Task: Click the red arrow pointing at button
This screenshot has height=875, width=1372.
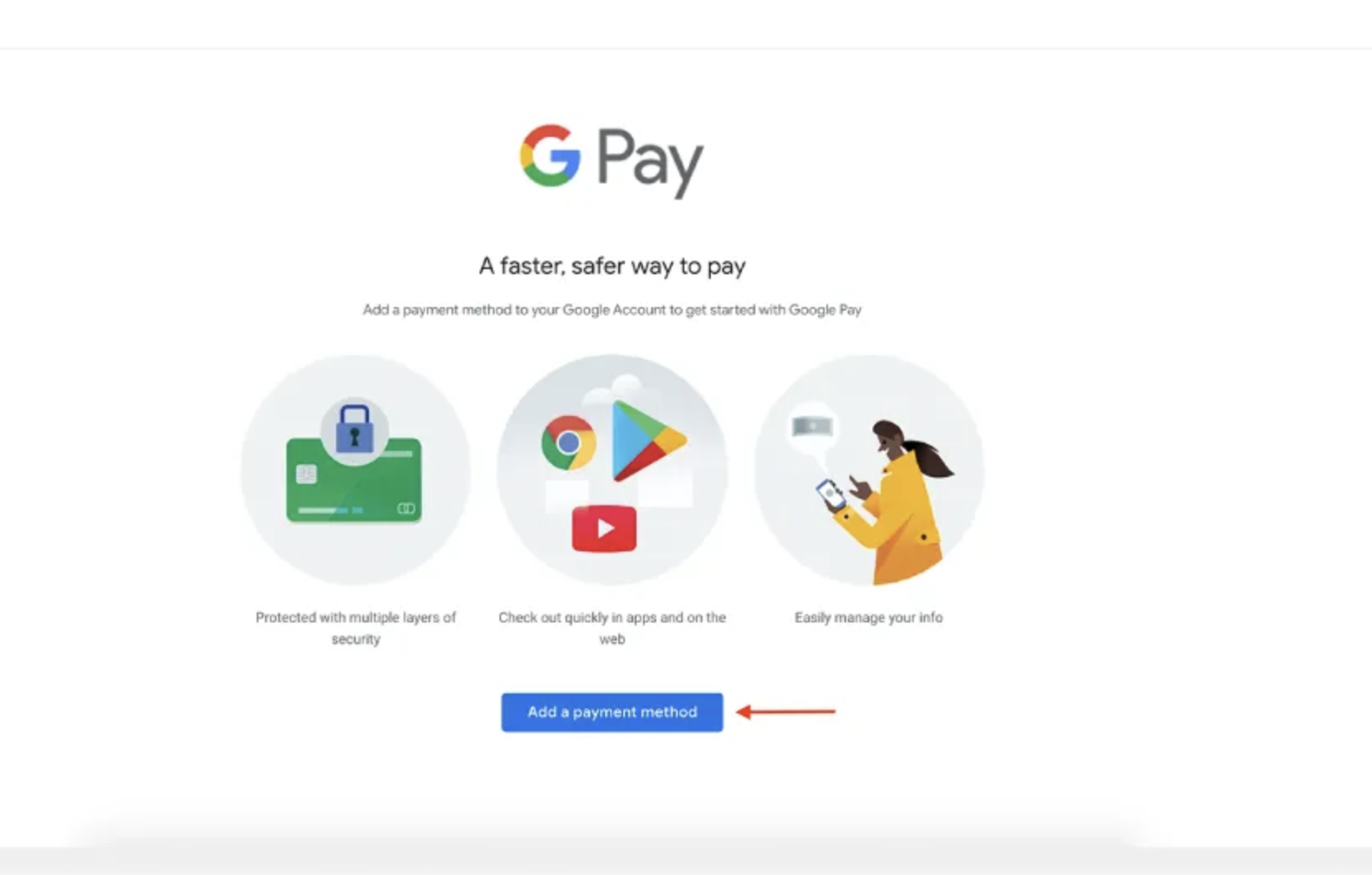Action: (785, 711)
